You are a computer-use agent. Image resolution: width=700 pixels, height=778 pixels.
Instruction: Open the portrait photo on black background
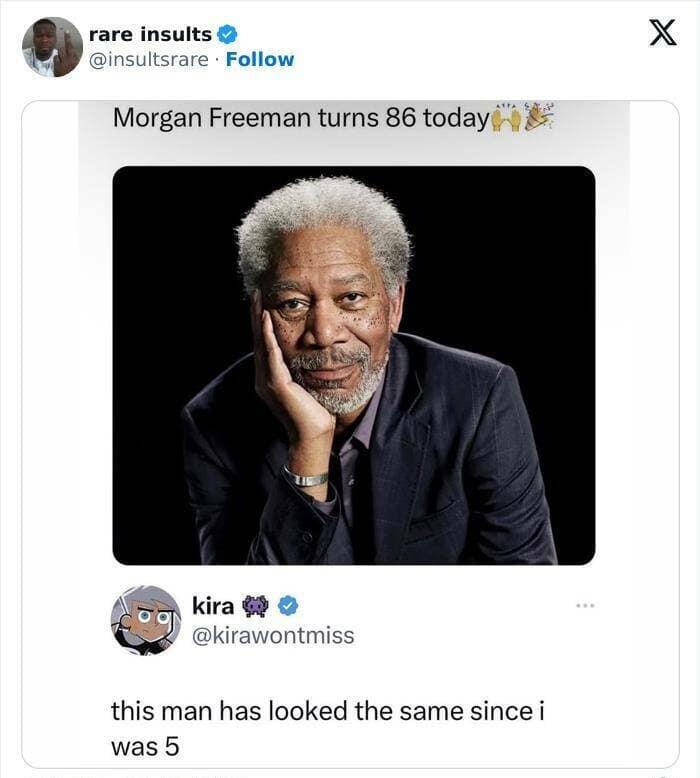click(354, 365)
